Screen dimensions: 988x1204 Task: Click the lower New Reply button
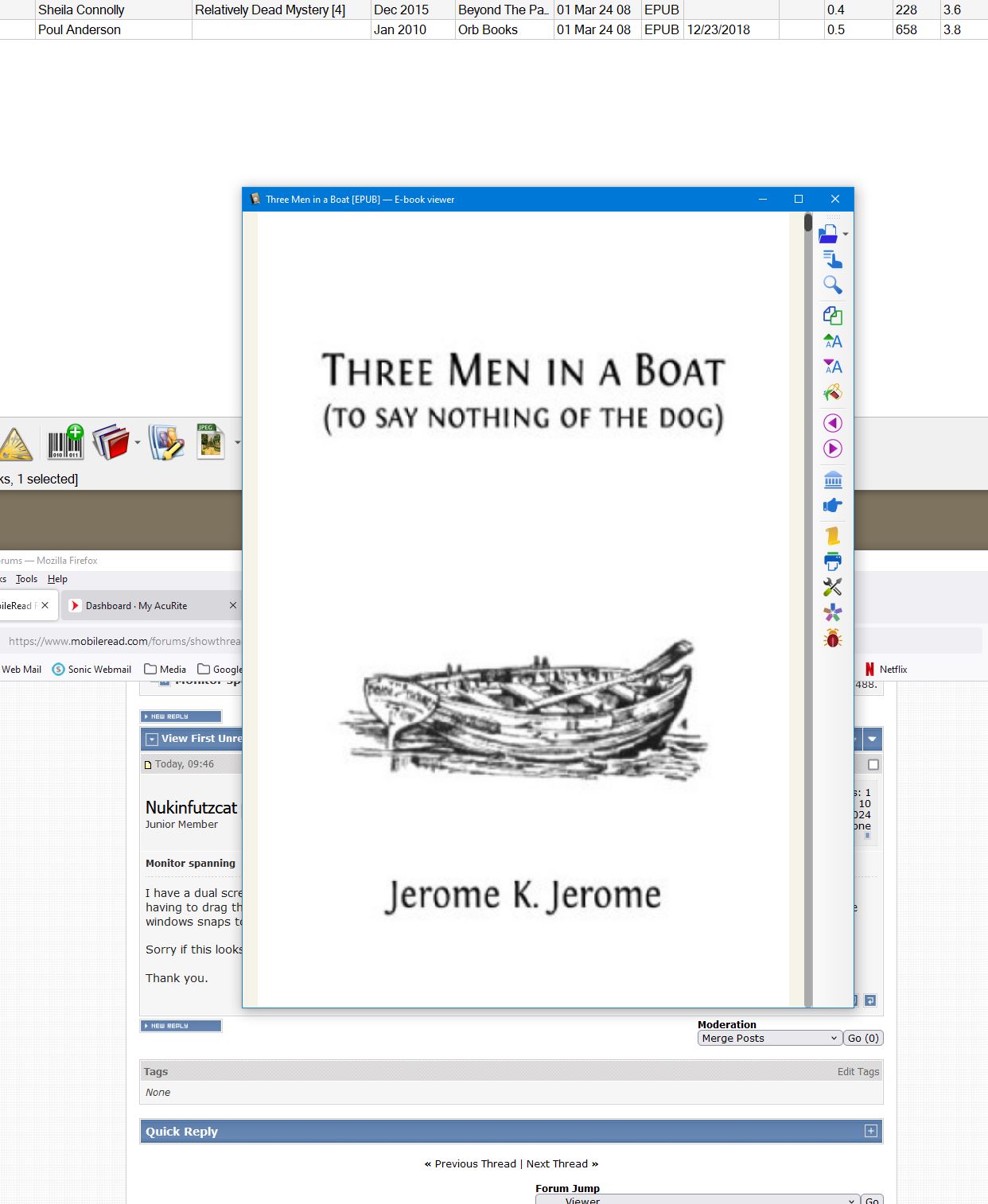(x=181, y=1026)
